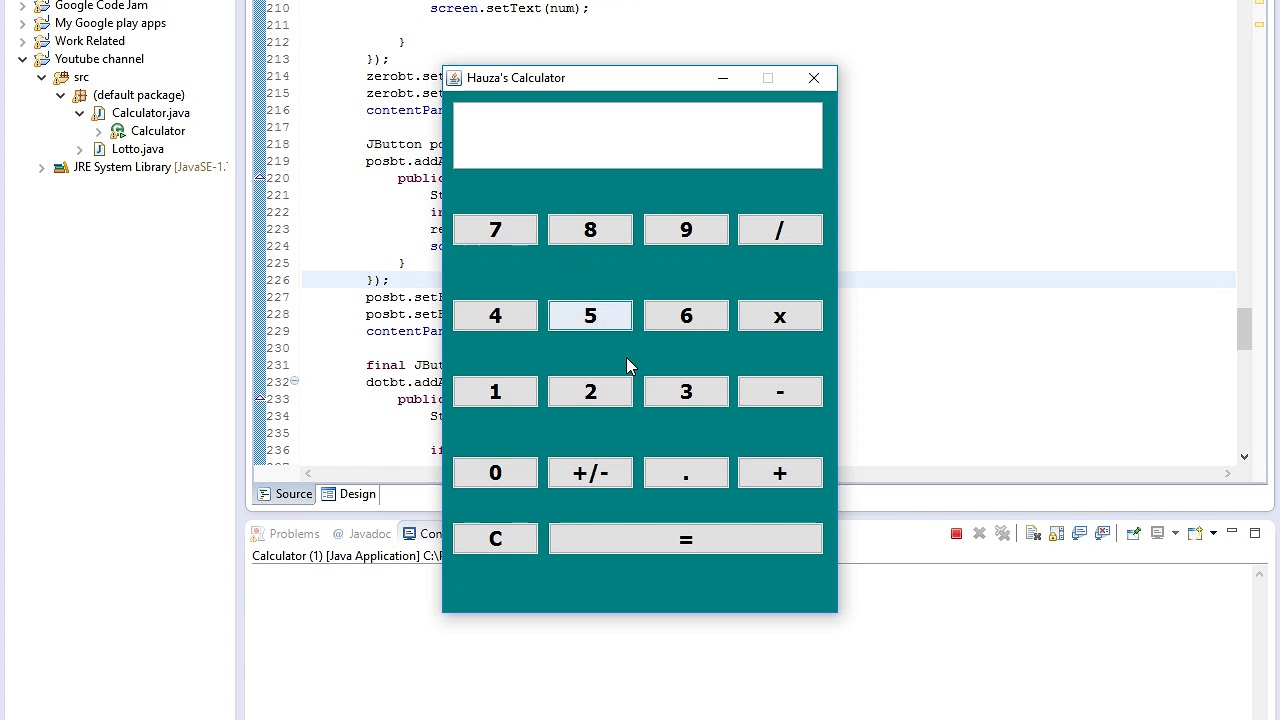Screen dimensions: 1280x720
Task: Collapse the Calculator.java node
Action: pos(80,113)
